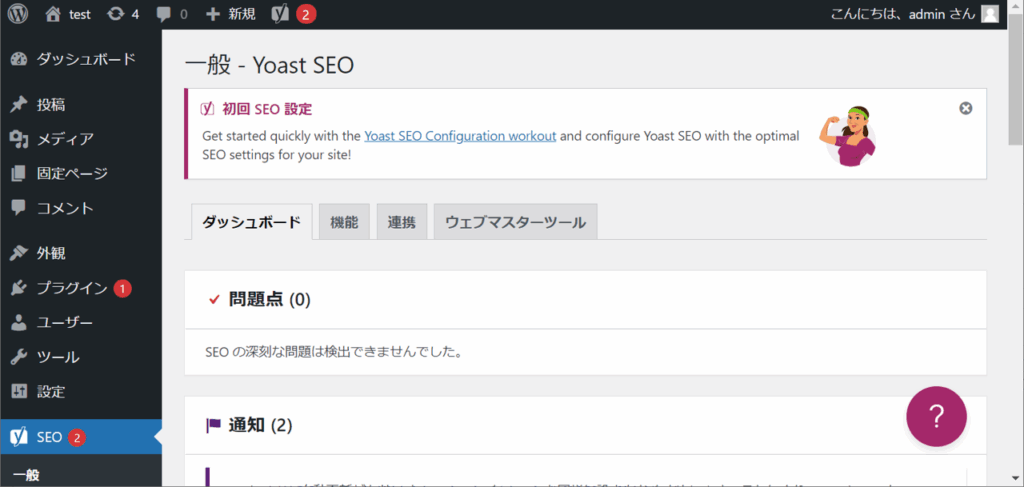Click the ダッシュボード text in the sidebar

86,59
